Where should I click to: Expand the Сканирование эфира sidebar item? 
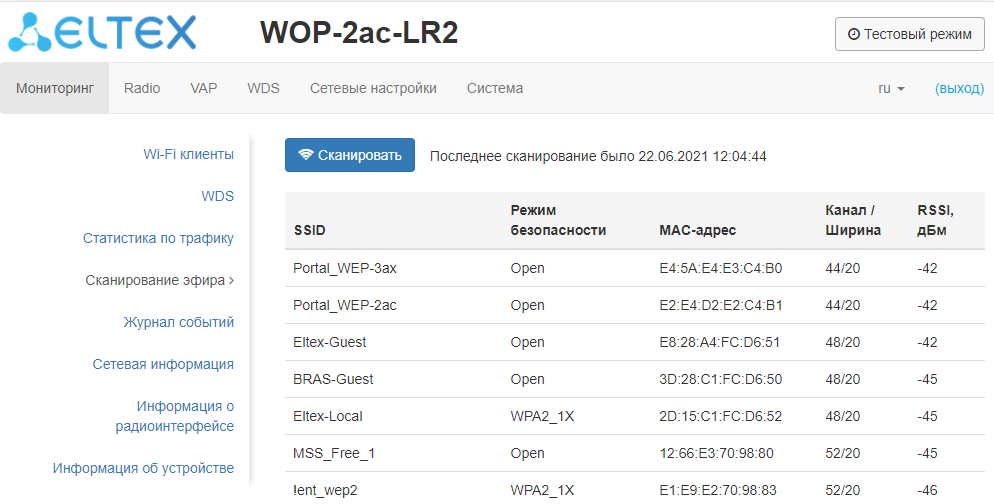coord(160,280)
